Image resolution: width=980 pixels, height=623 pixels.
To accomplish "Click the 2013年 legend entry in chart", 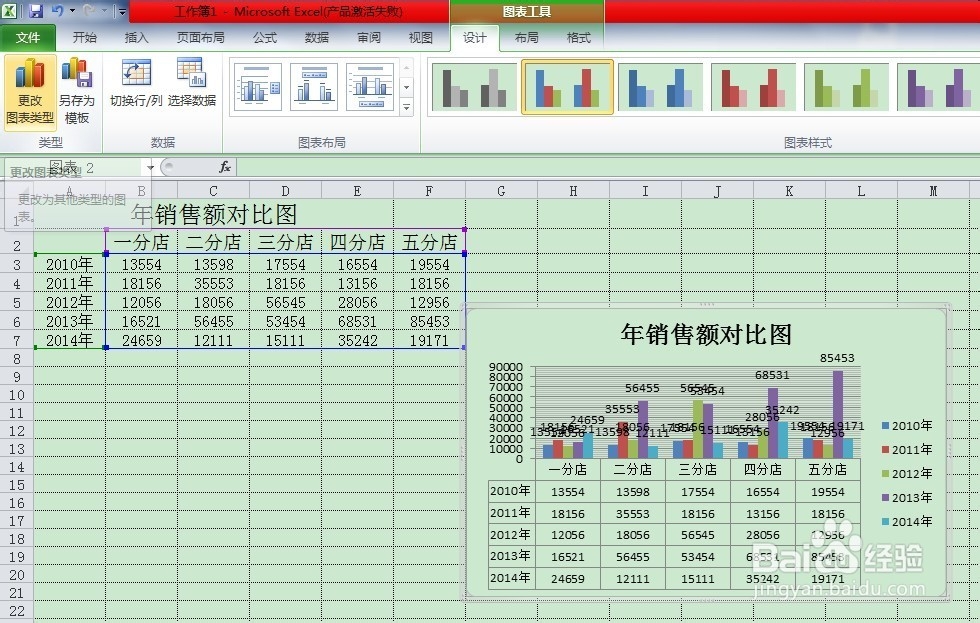I will [x=907, y=497].
